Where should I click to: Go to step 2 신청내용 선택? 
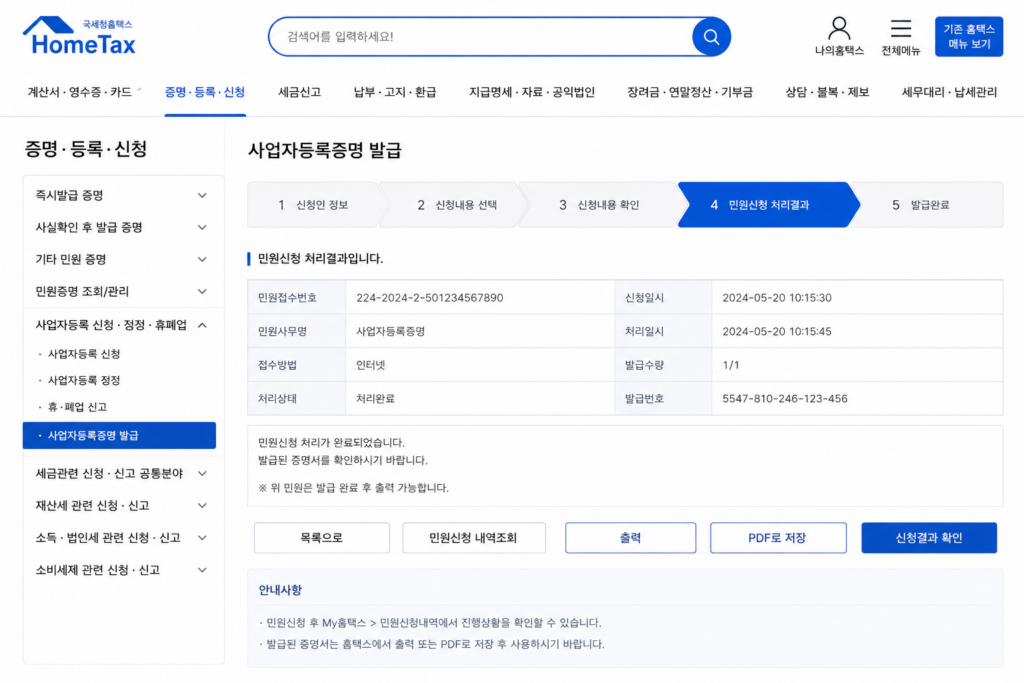click(456, 205)
